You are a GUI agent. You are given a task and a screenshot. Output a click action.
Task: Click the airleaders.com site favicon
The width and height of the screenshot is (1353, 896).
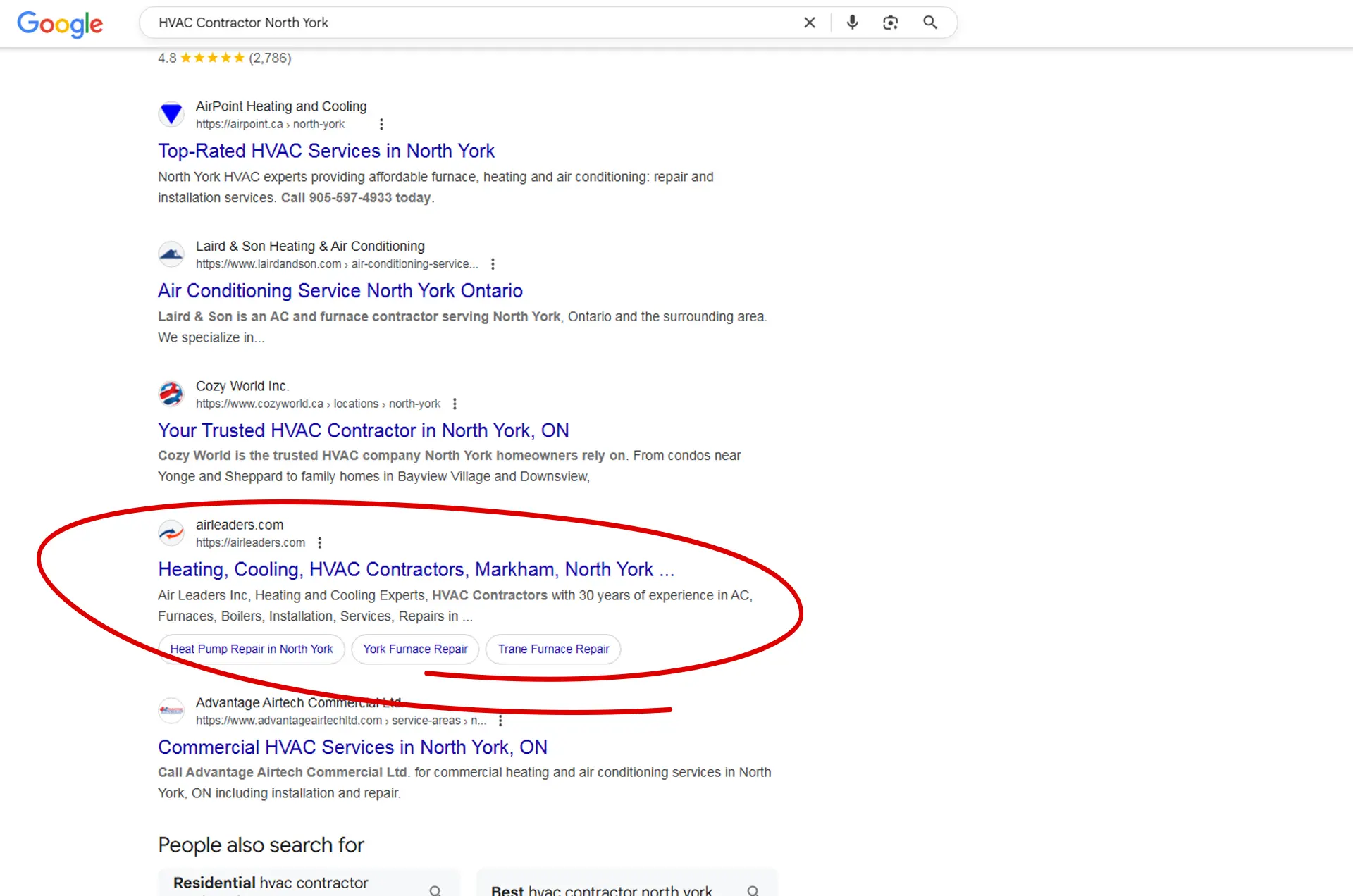point(171,533)
